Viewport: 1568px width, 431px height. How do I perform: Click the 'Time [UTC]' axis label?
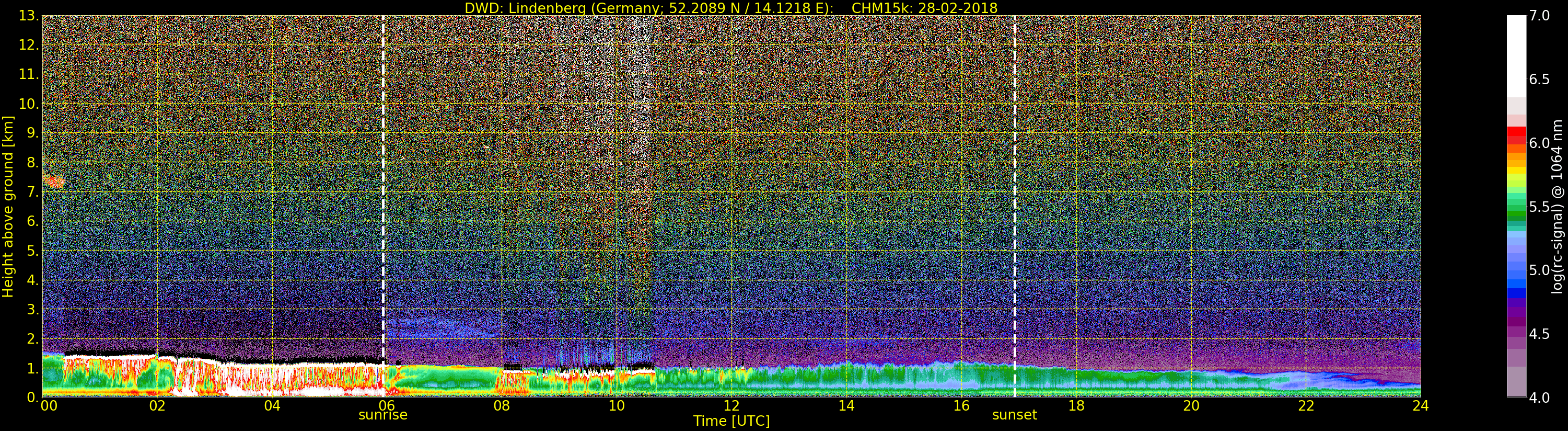[x=731, y=421]
